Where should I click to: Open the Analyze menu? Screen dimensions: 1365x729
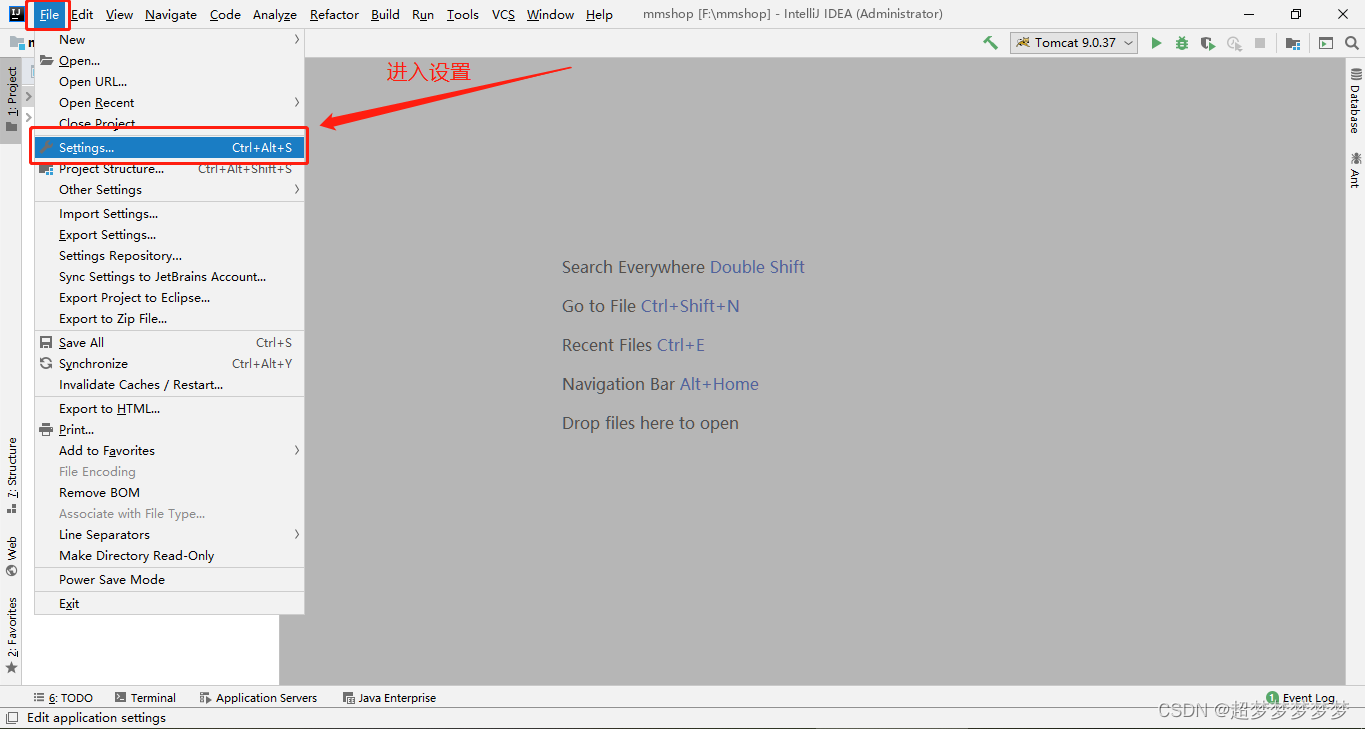(275, 14)
